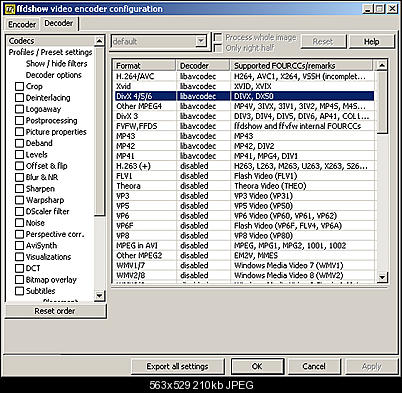Toggle the Logoaway checkbox

20,109
